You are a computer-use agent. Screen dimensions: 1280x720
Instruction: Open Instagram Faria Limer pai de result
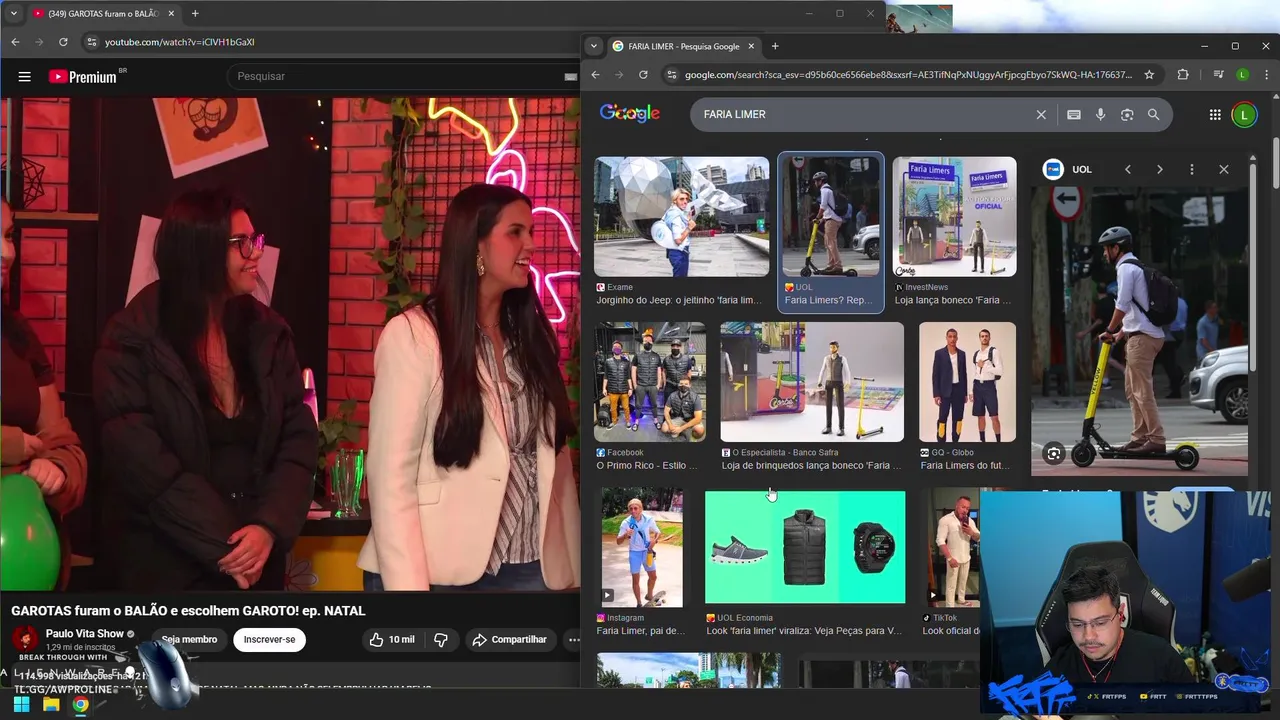pyautogui.click(x=642, y=547)
